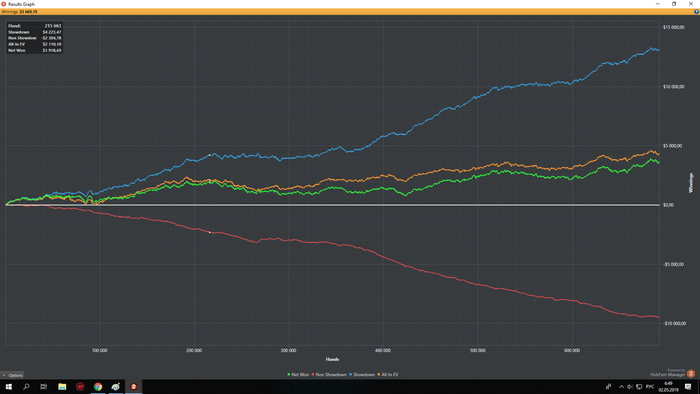Open the Windows Start menu
This screenshot has width=700, height=394.
[8, 386]
